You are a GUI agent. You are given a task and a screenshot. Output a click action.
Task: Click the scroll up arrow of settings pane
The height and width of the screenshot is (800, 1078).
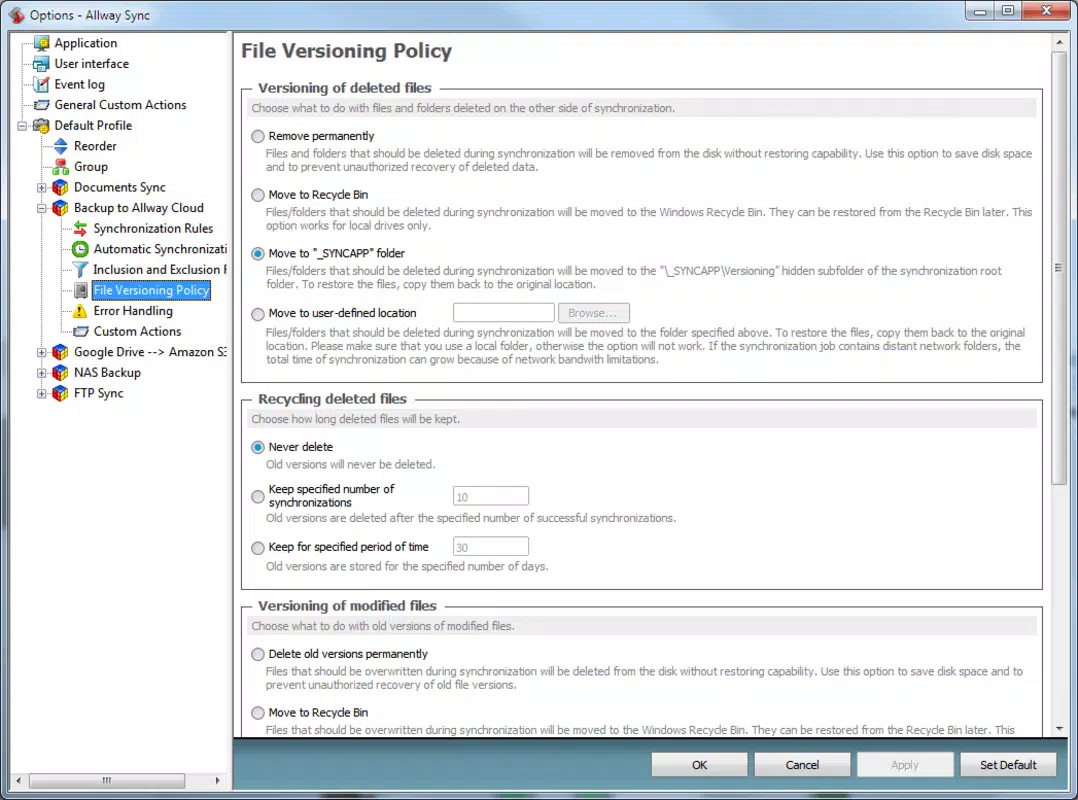point(1059,42)
